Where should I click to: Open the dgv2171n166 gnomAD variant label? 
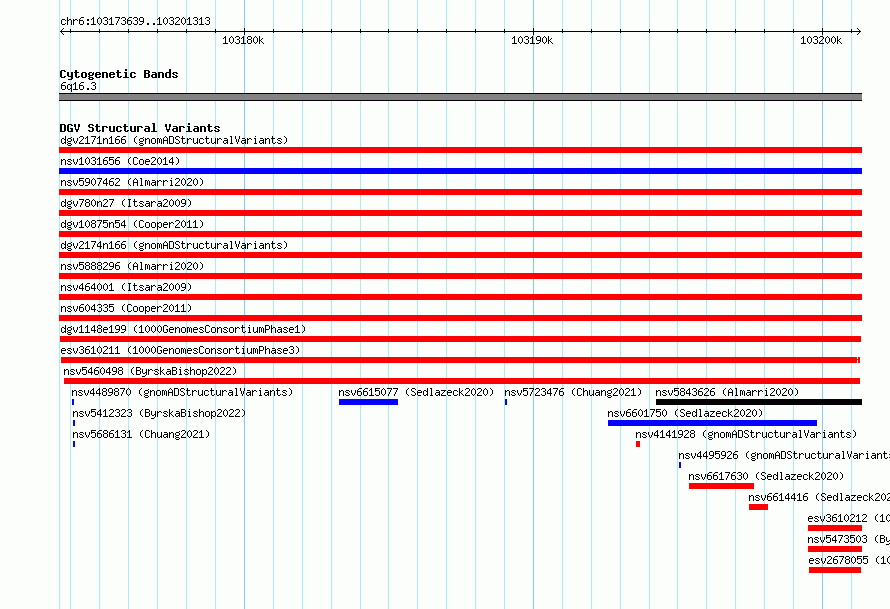pyautogui.click(x=174, y=140)
